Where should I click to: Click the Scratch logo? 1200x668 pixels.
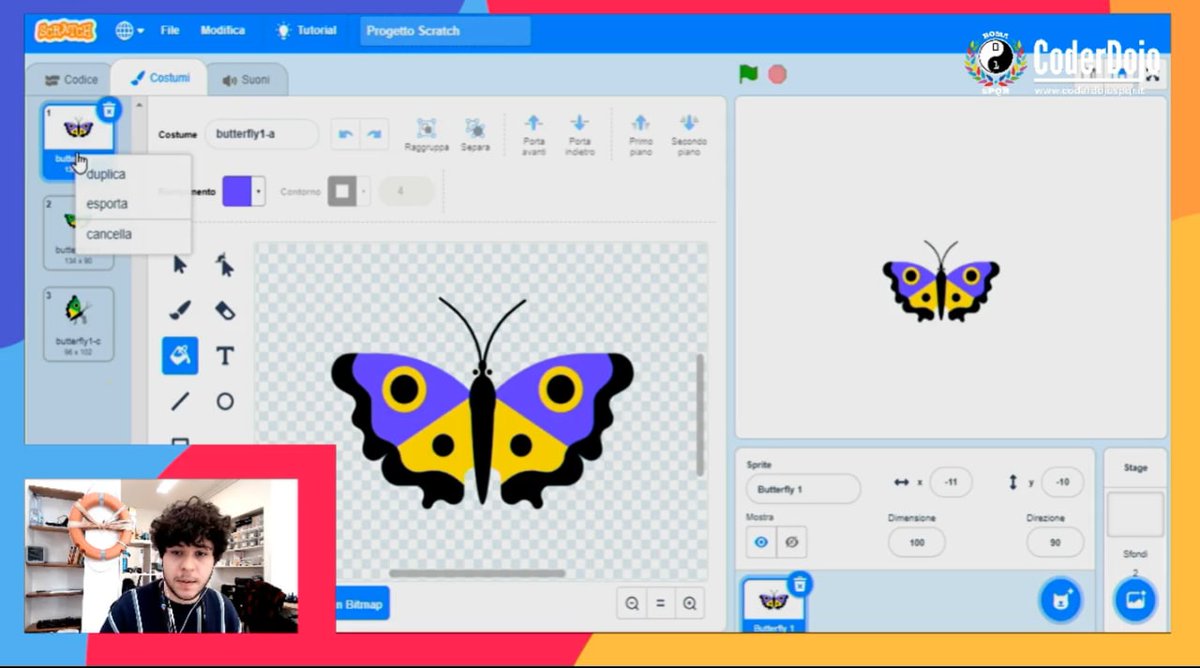66,31
